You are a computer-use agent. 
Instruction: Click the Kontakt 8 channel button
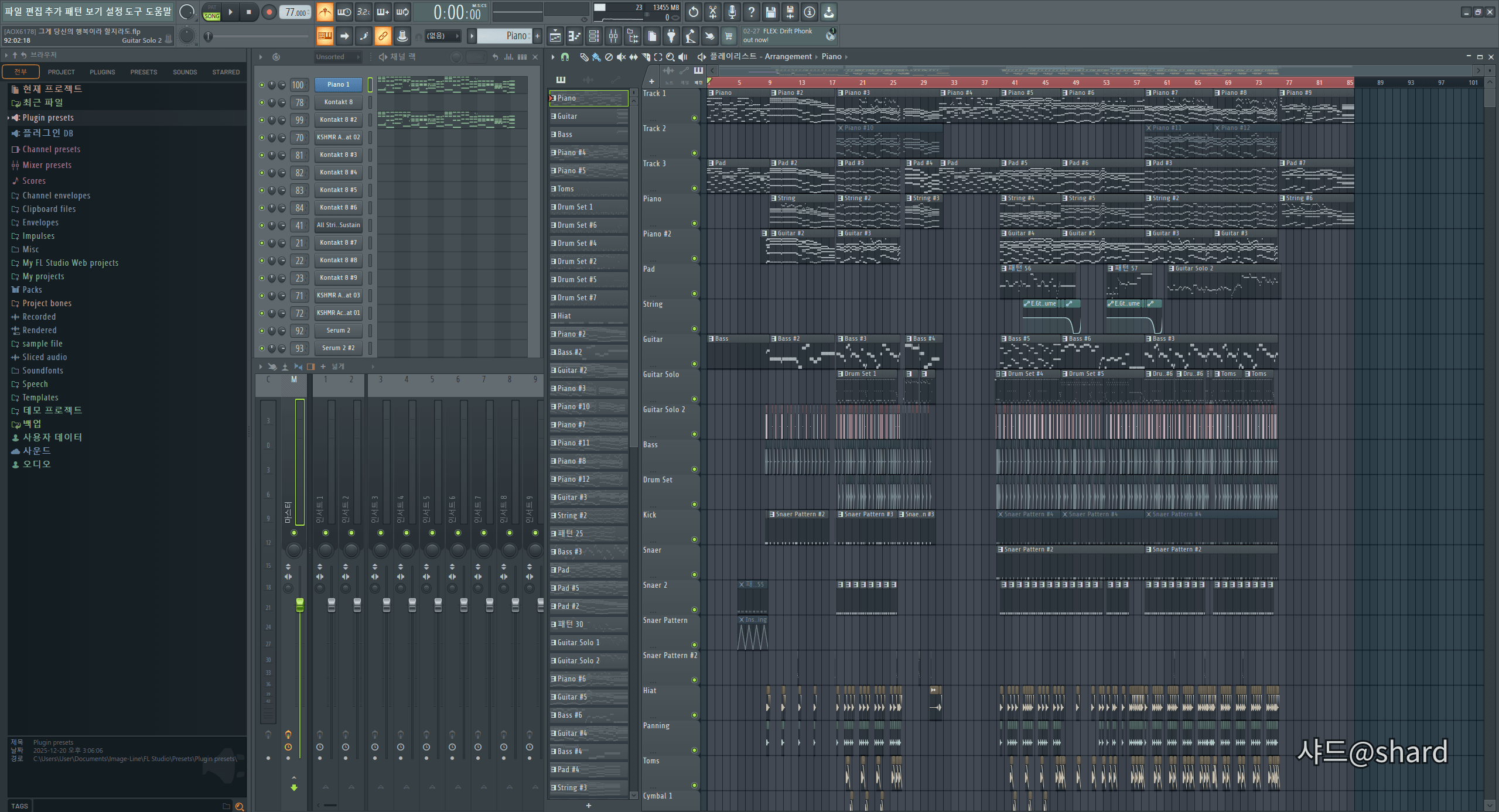tap(338, 102)
